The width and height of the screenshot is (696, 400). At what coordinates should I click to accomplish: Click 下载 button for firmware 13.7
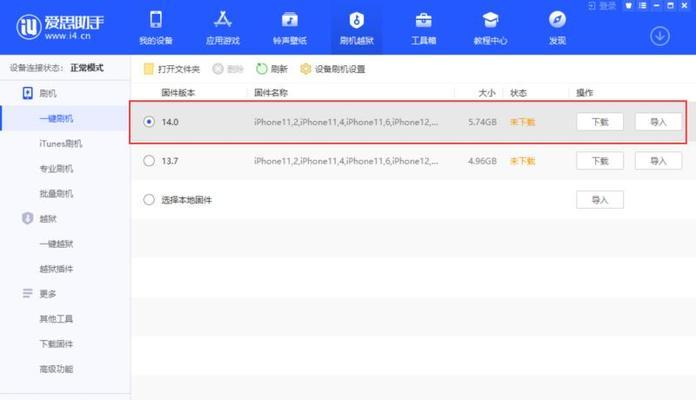coord(600,161)
